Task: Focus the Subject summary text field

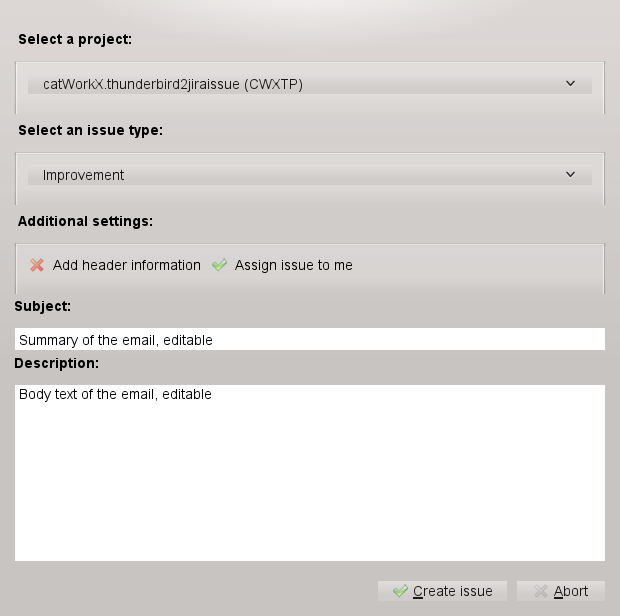Action: (310, 340)
